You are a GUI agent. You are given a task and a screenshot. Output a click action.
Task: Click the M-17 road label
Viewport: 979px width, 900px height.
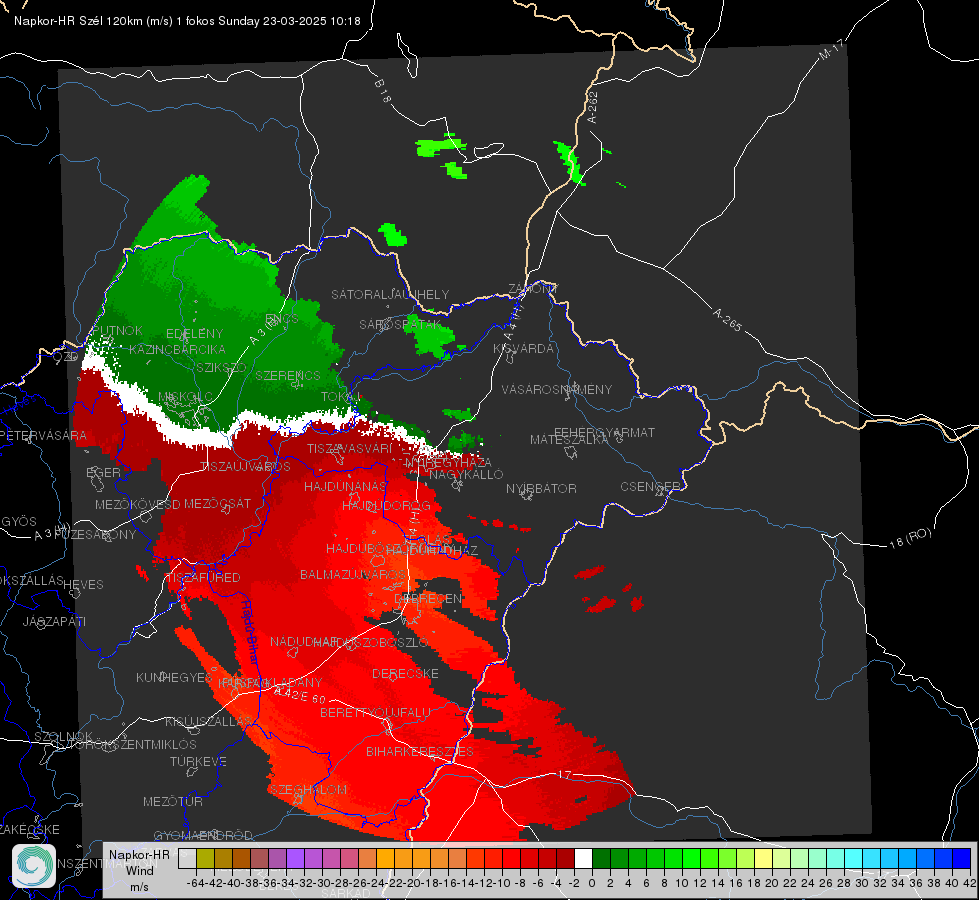point(832,49)
